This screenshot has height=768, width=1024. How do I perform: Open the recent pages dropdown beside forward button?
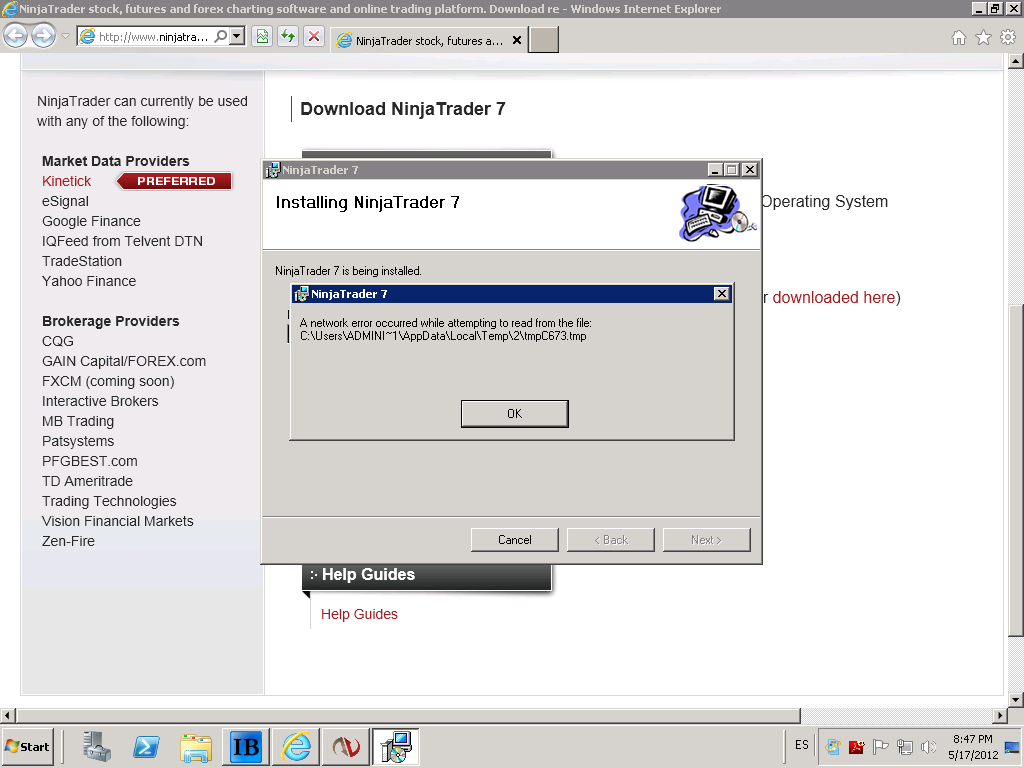tap(65, 37)
